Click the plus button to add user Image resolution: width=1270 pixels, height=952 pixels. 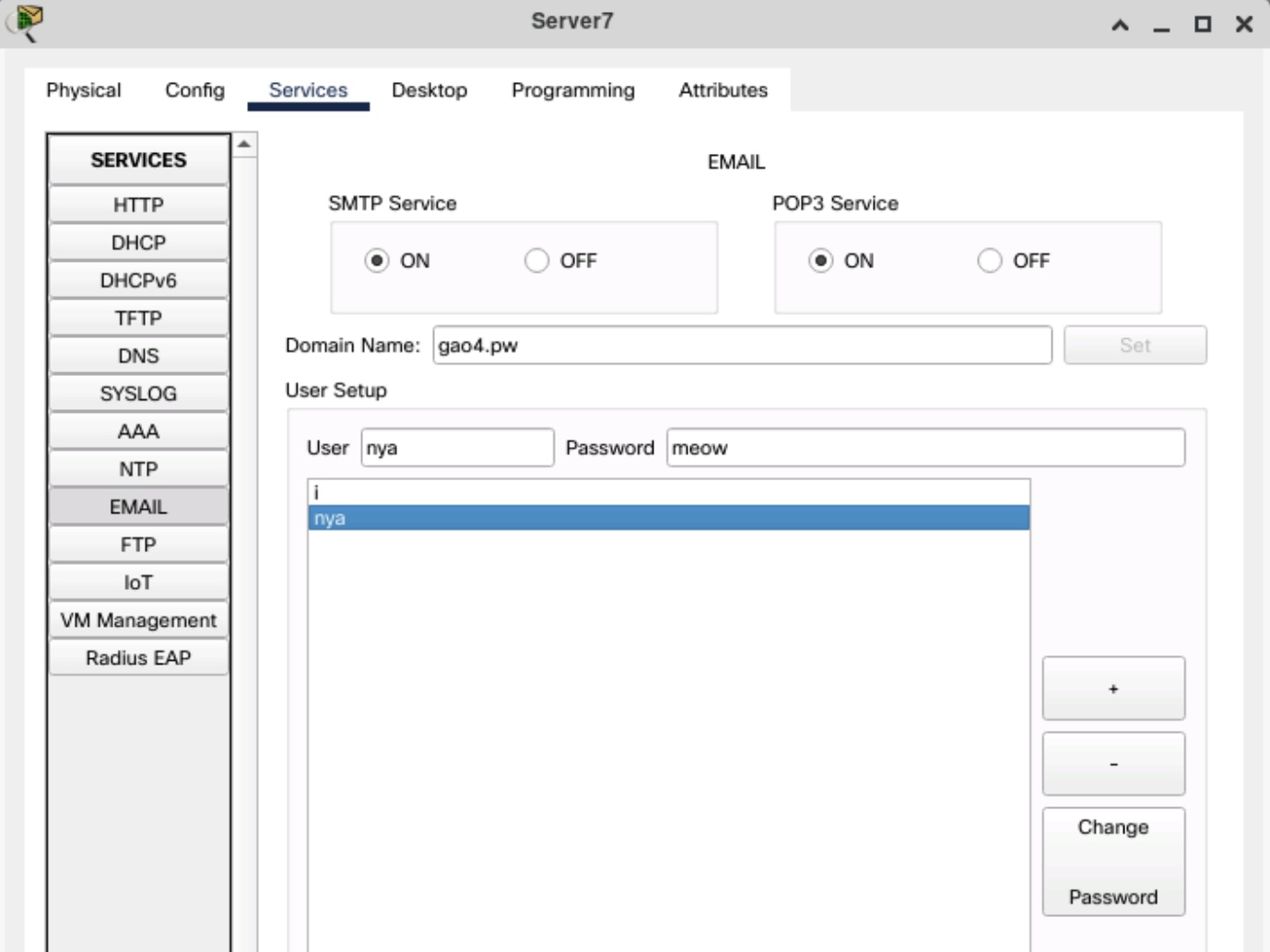click(x=1112, y=688)
